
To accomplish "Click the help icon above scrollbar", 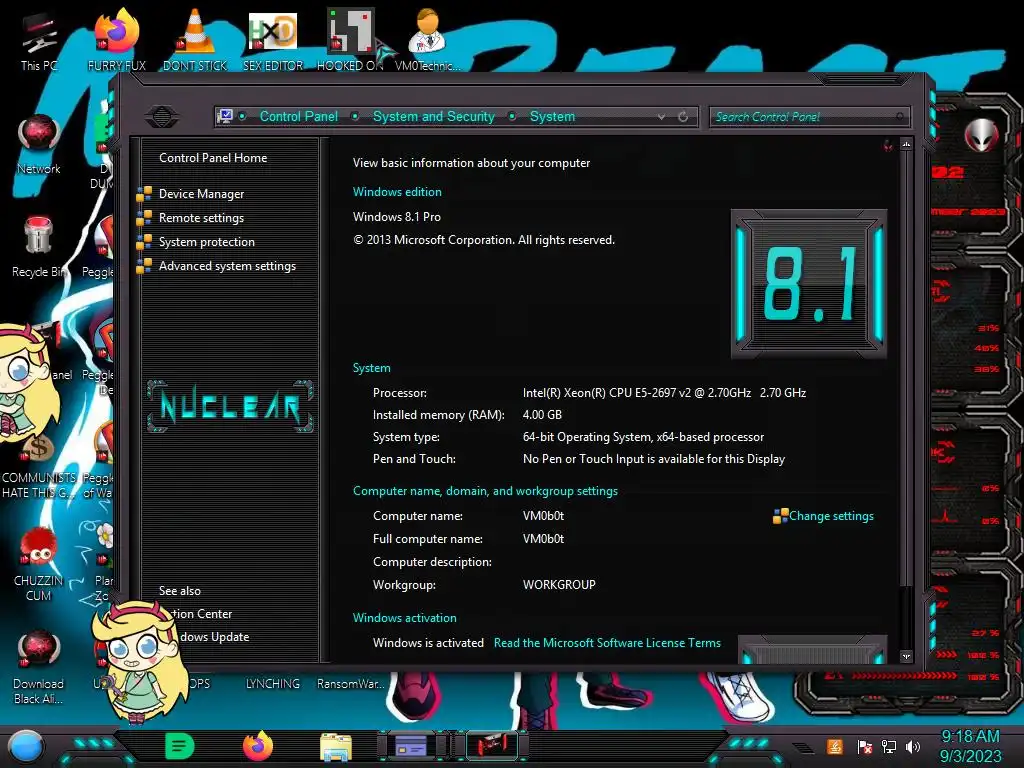I will 888,145.
